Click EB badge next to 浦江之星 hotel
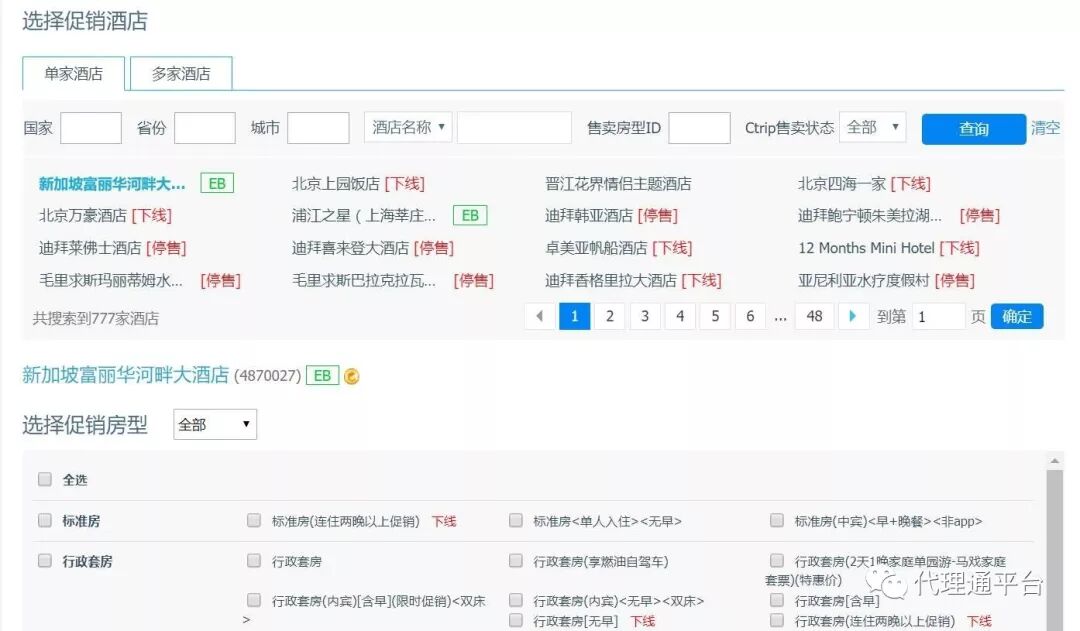This screenshot has width=1080, height=631. 470,216
